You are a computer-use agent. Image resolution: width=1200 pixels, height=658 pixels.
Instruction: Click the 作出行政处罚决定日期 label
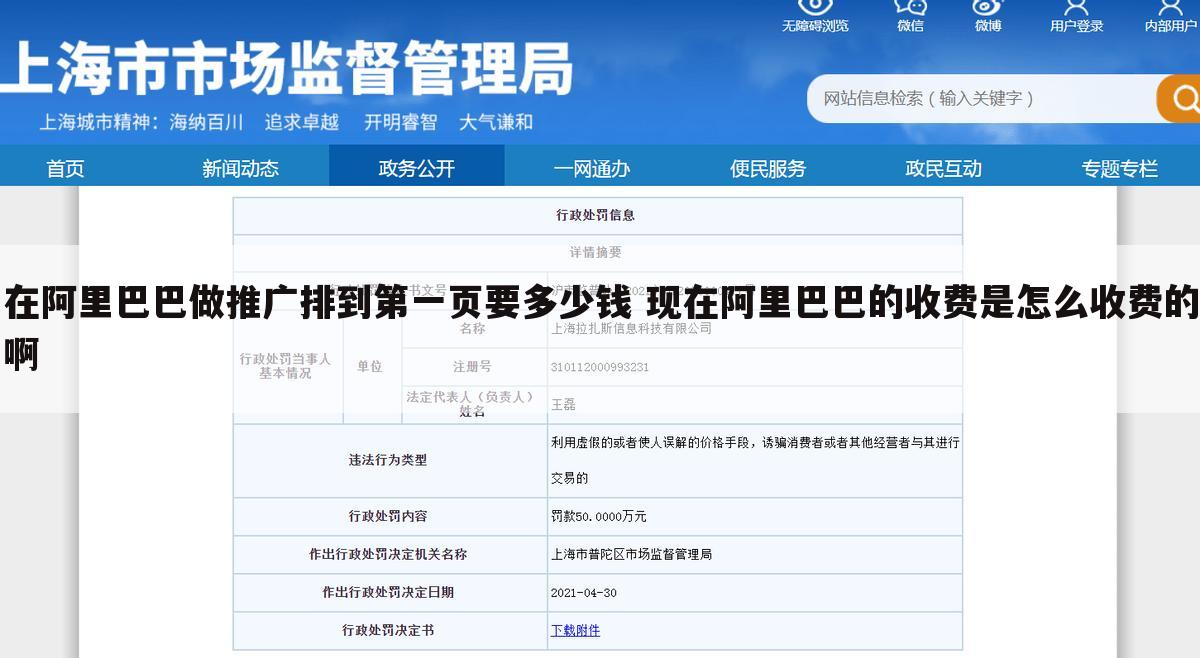coord(388,592)
